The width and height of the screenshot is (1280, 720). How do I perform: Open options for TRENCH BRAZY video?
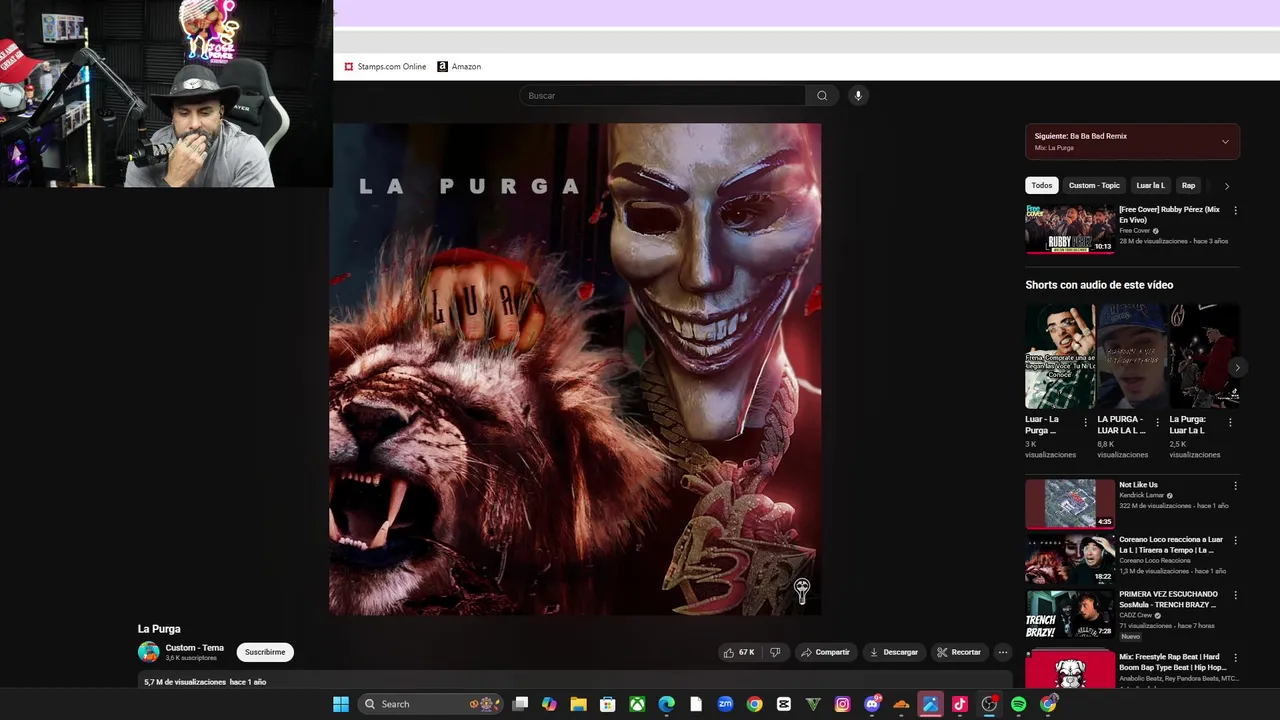pyautogui.click(x=1235, y=595)
